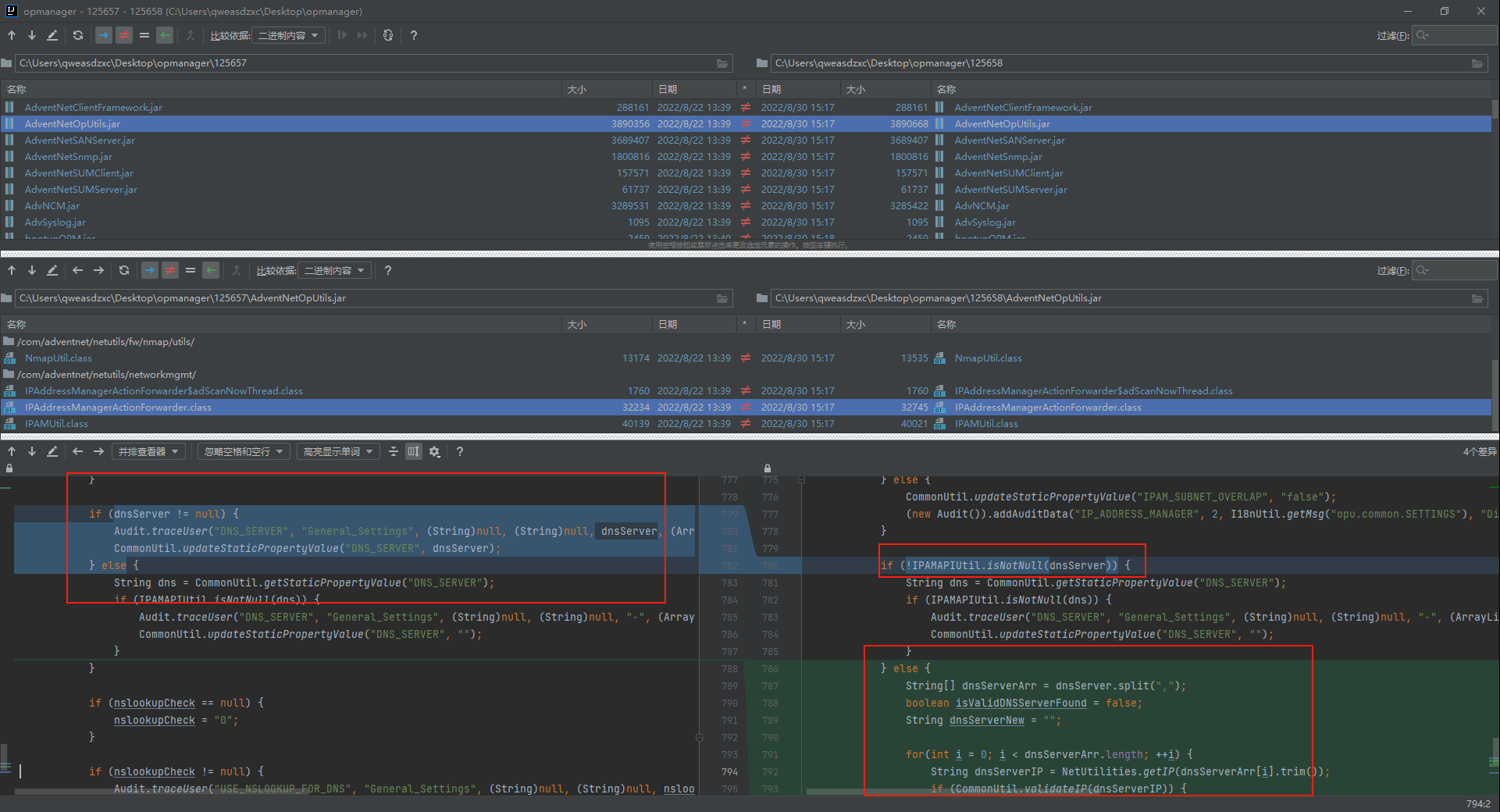
Task: Toggle the equal-files filter in the middle toolbar
Action: 191,270
